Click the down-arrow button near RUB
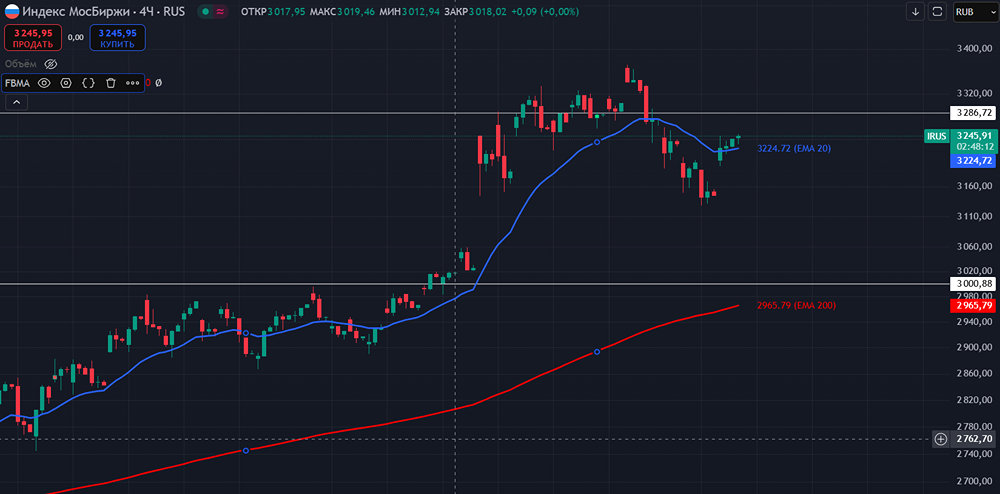The width and height of the screenshot is (1000, 494). coord(916,11)
